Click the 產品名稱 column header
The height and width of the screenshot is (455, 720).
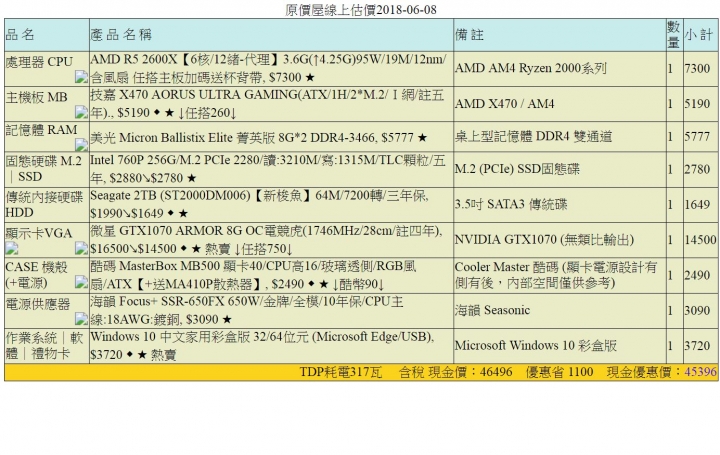coord(121,34)
